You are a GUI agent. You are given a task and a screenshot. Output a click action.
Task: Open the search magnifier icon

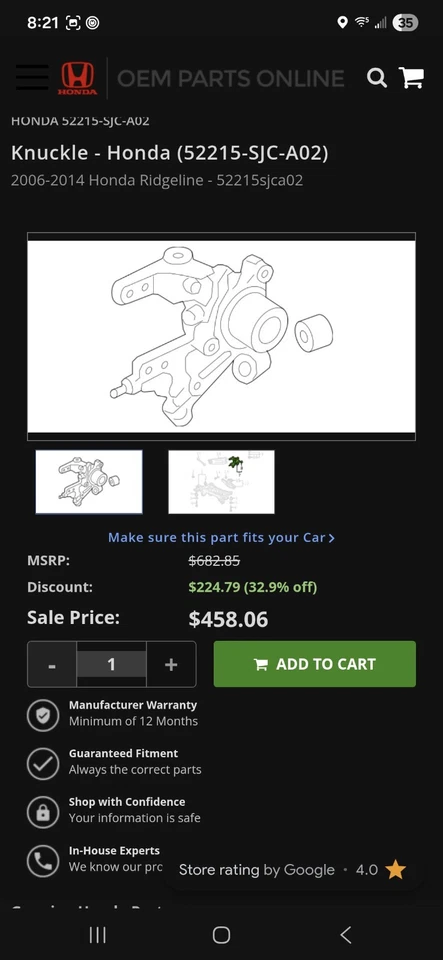tap(376, 78)
